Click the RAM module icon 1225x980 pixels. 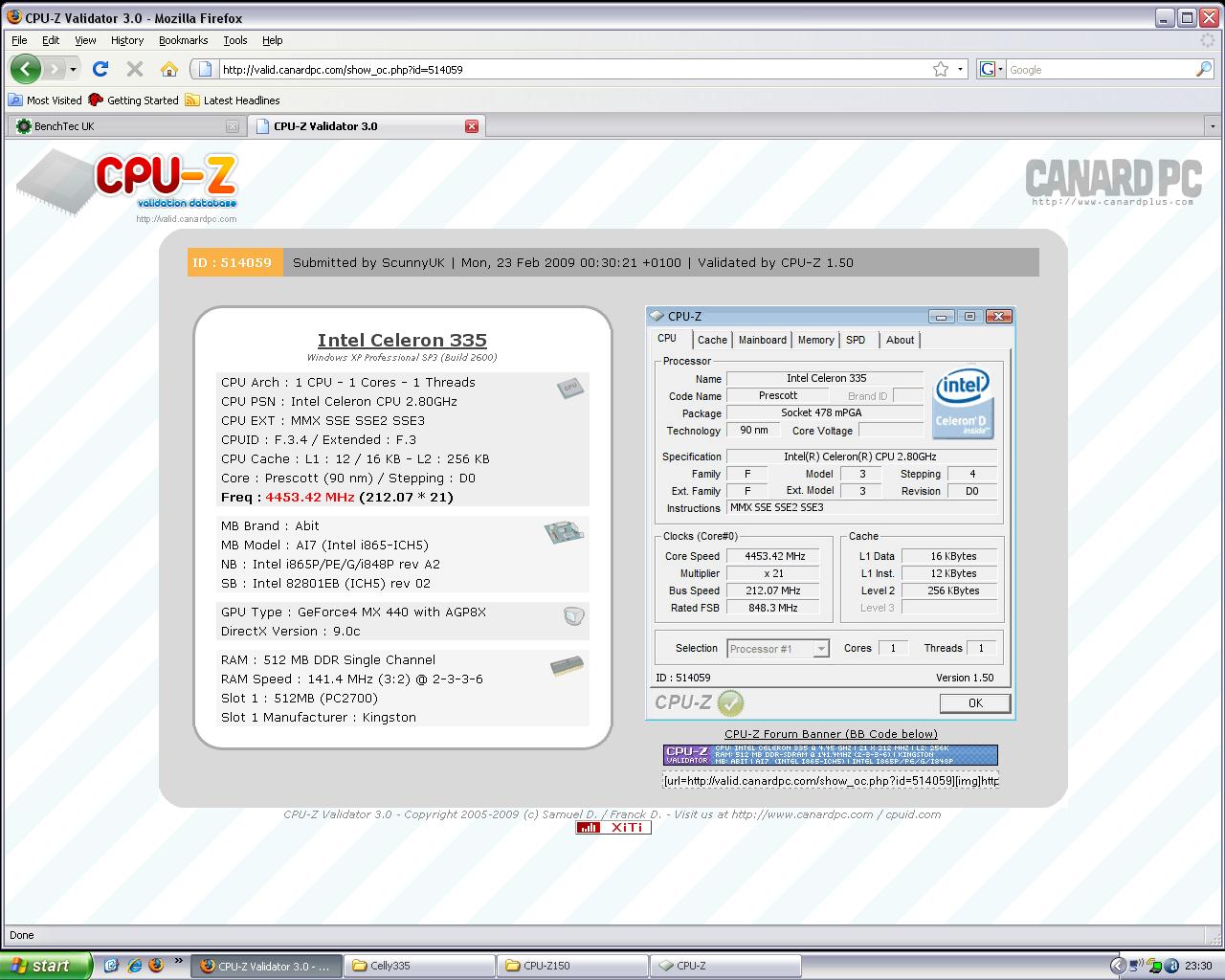[568, 665]
